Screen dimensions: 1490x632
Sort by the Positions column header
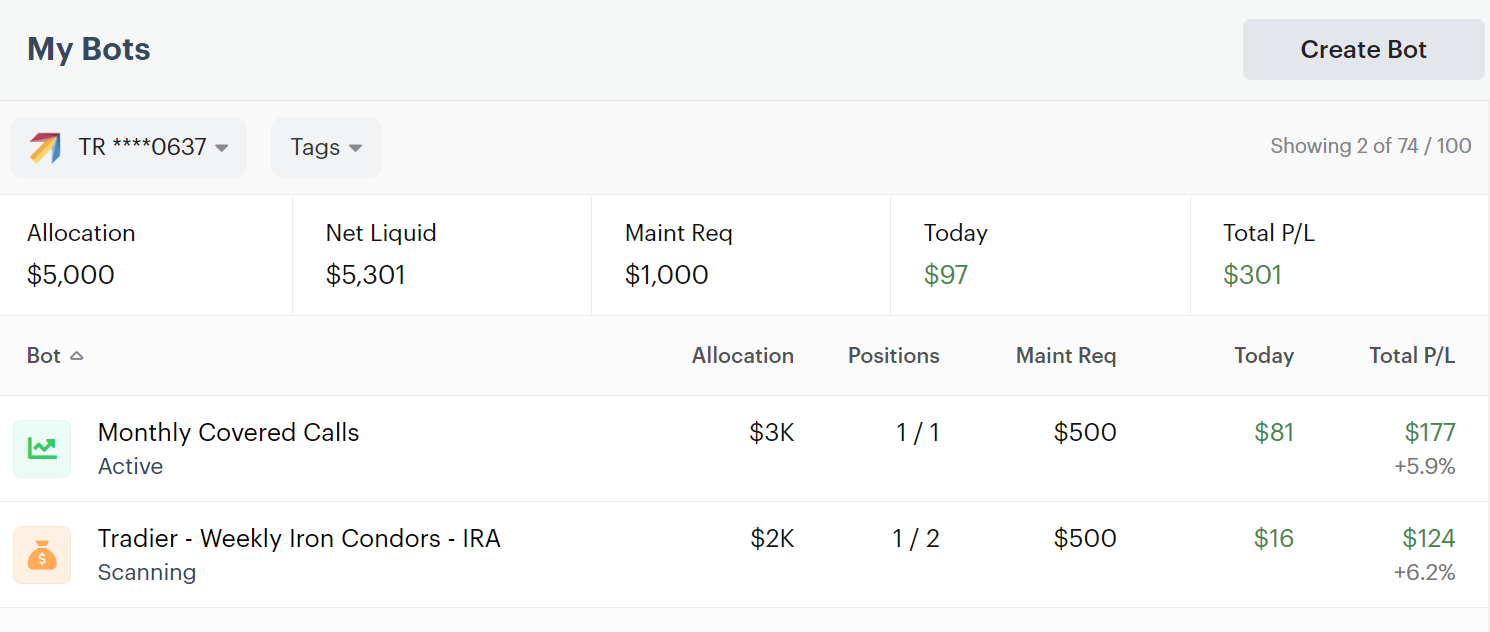(893, 356)
